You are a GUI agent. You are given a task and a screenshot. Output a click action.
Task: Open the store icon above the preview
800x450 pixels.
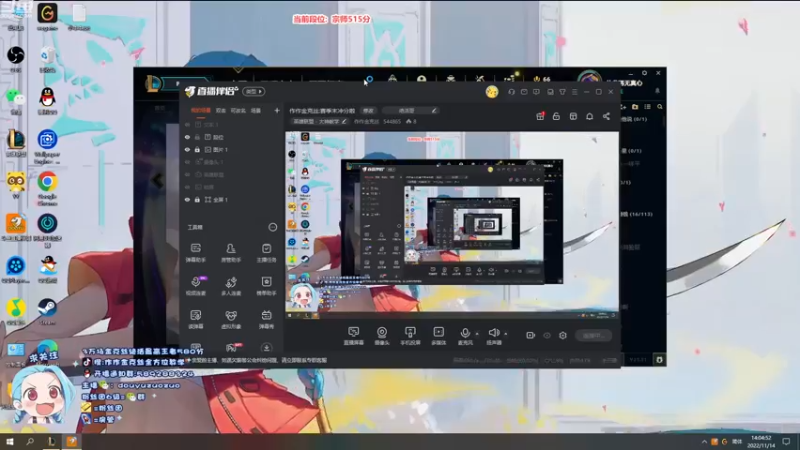click(573, 116)
